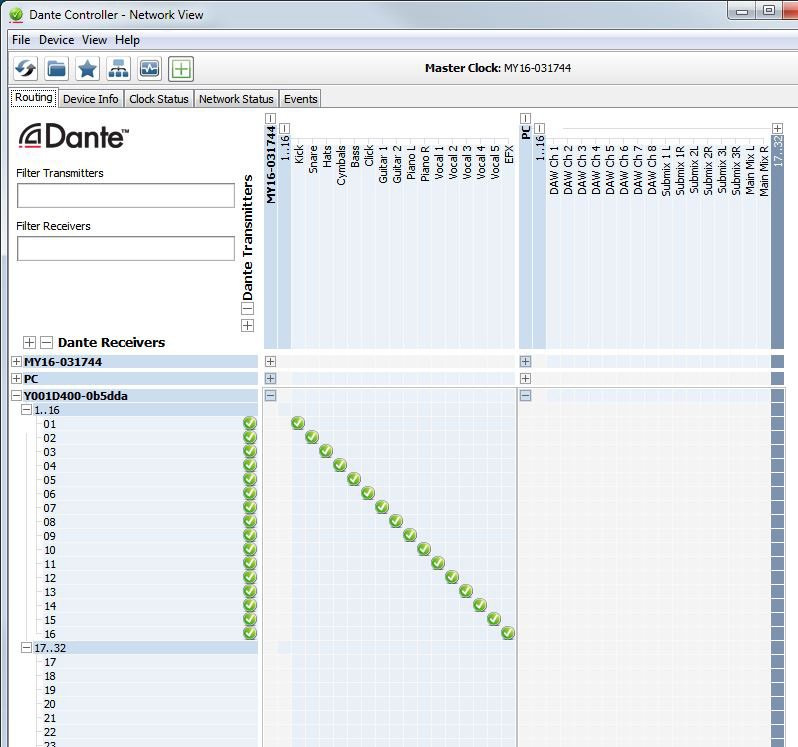Image resolution: width=798 pixels, height=747 pixels.
Task: Select receiver channel 20 row
Action: (147, 704)
